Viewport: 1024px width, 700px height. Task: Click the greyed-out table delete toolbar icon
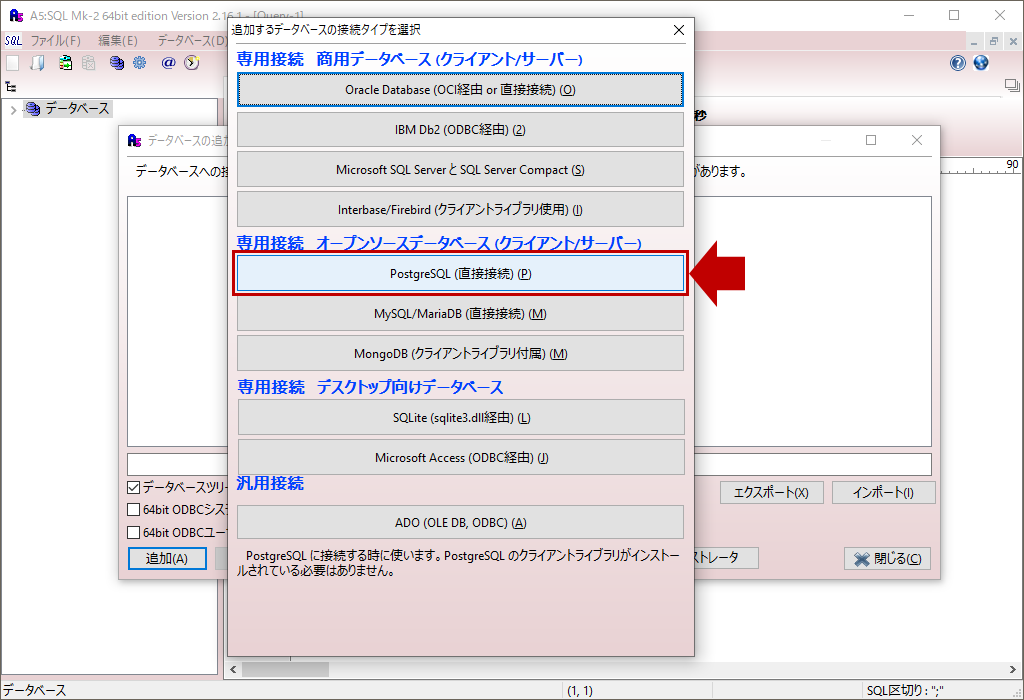tap(89, 63)
